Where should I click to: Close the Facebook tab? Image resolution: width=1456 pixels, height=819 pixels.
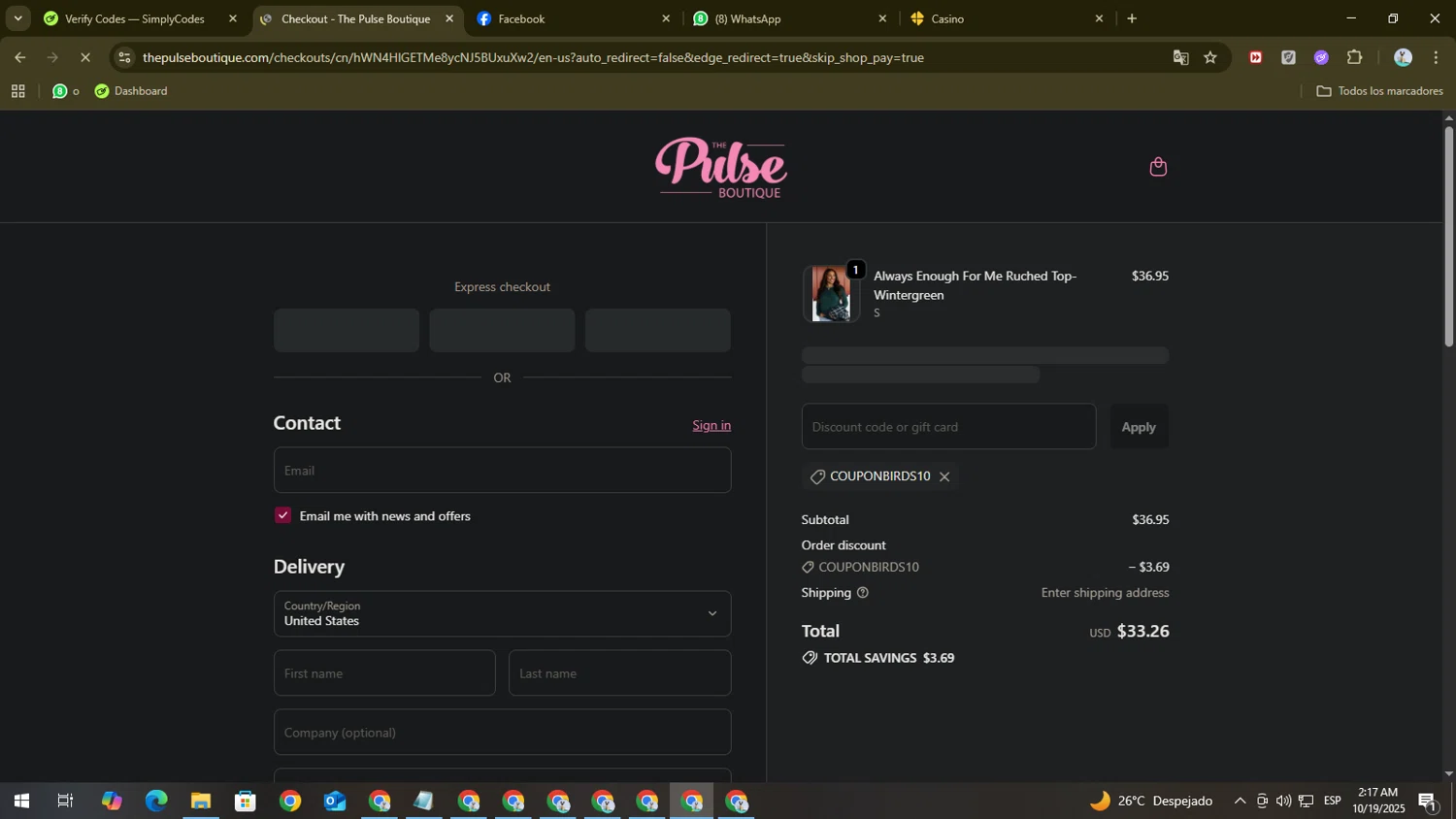666,18
